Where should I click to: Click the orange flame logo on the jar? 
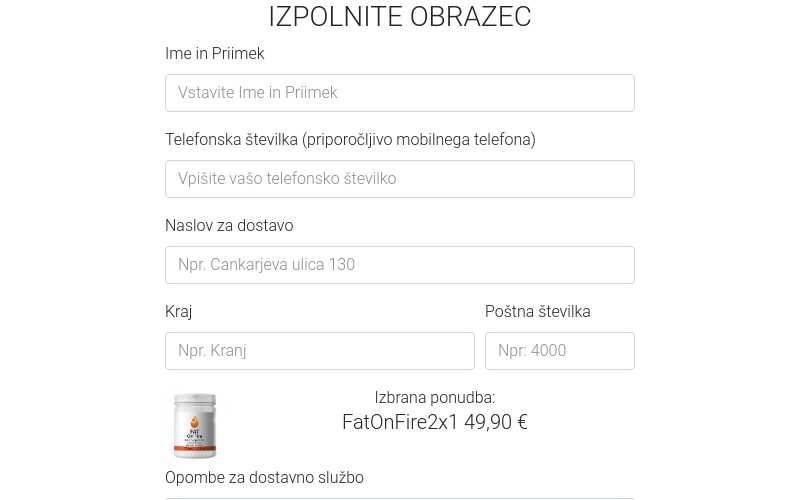pos(195,418)
